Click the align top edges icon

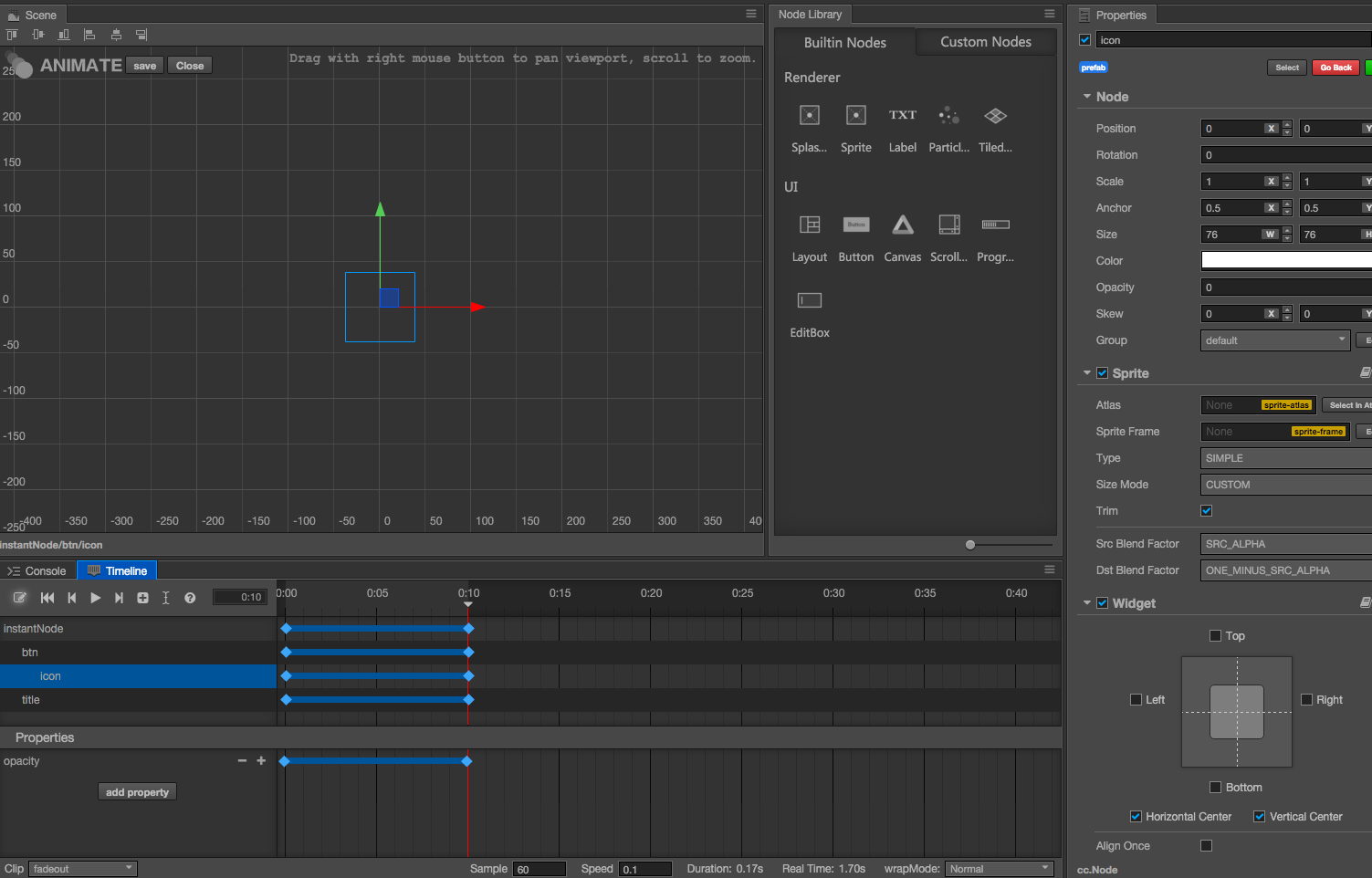pyautogui.click(x=12, y=35)
